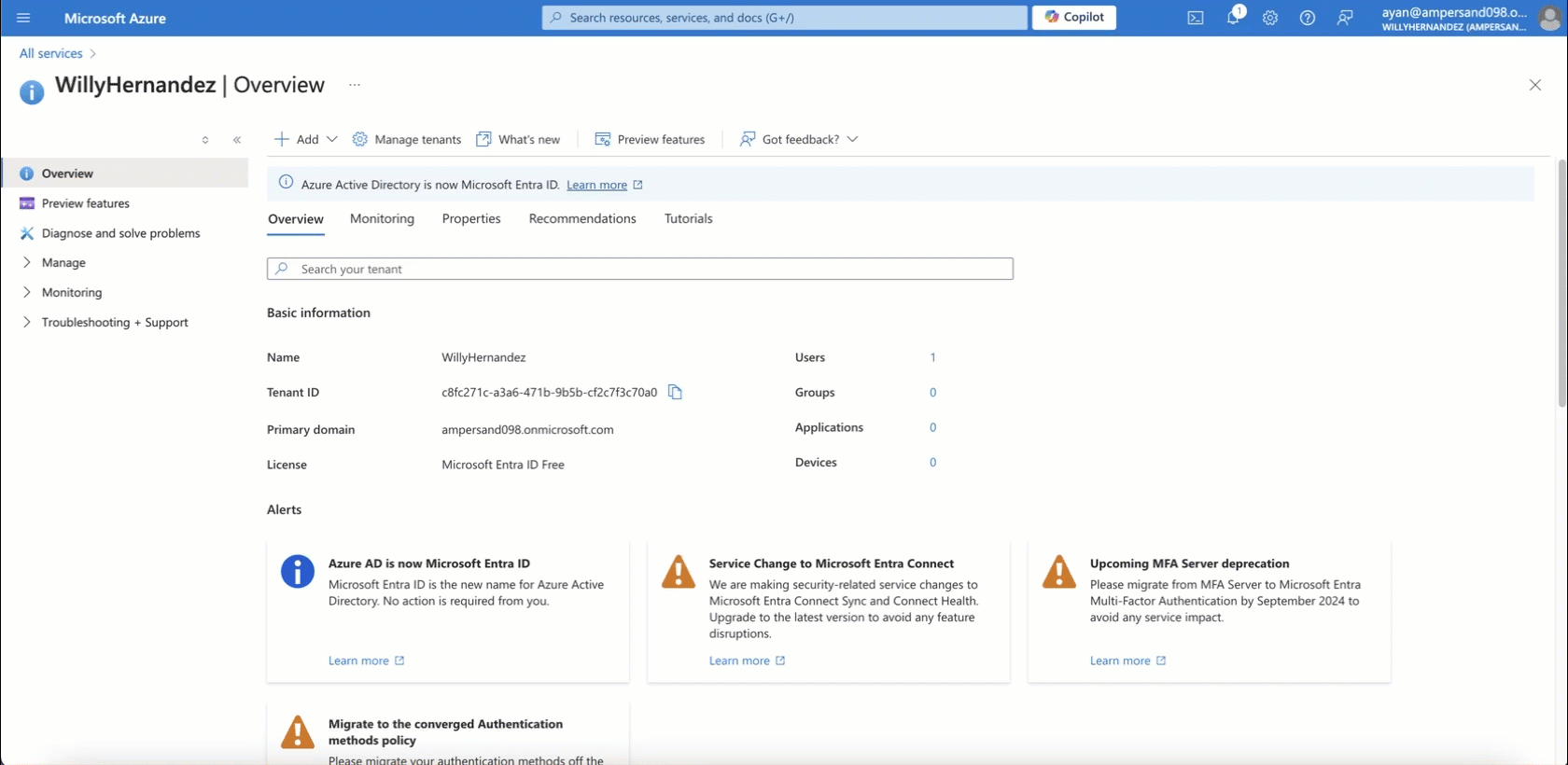The width and height of the screenshot is (1568, 765).
Task: Click the blue info icon beside page title
Action: (x=32, y=91)
